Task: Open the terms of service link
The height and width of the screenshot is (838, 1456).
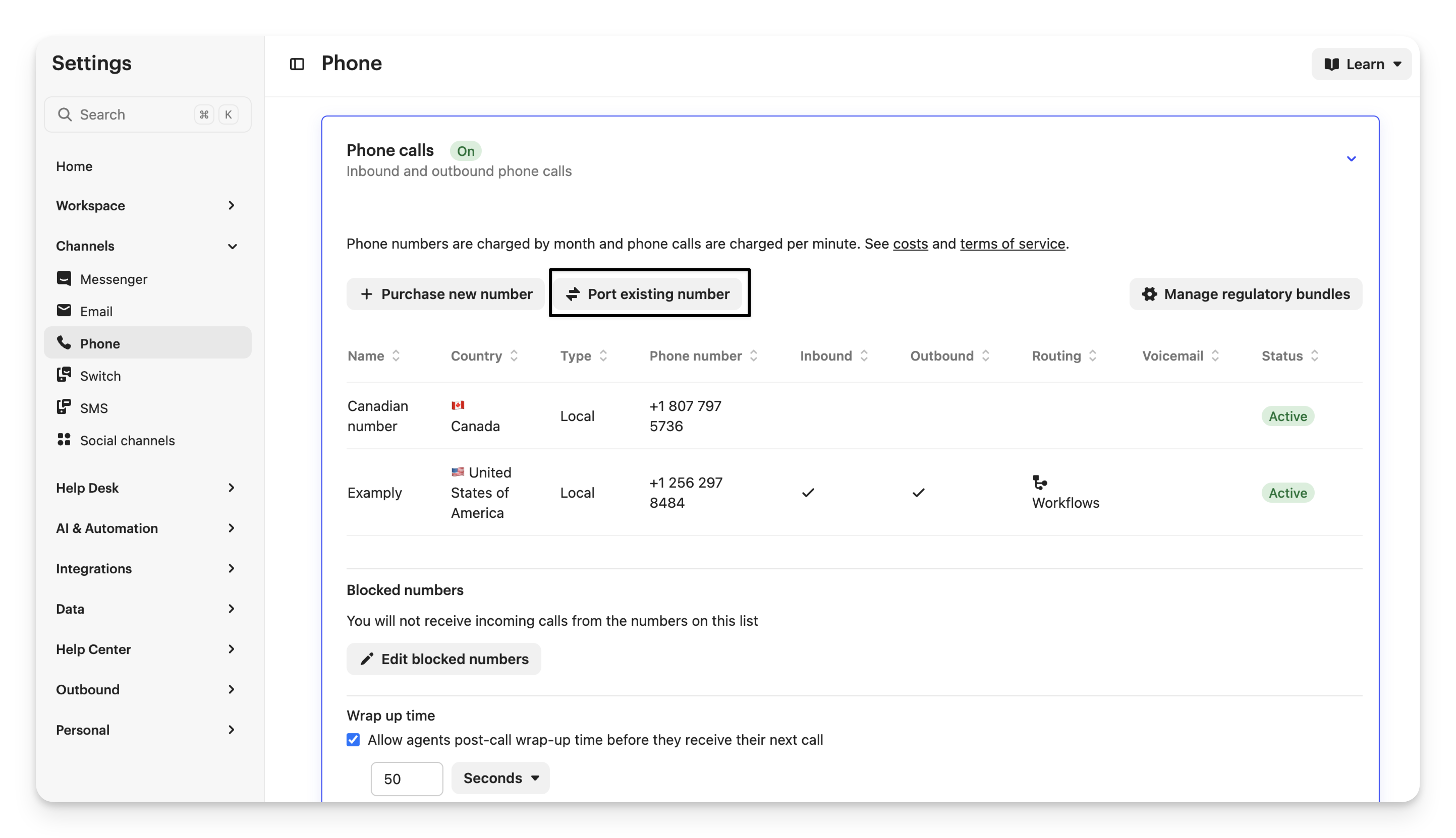Action: (1012, 244)
